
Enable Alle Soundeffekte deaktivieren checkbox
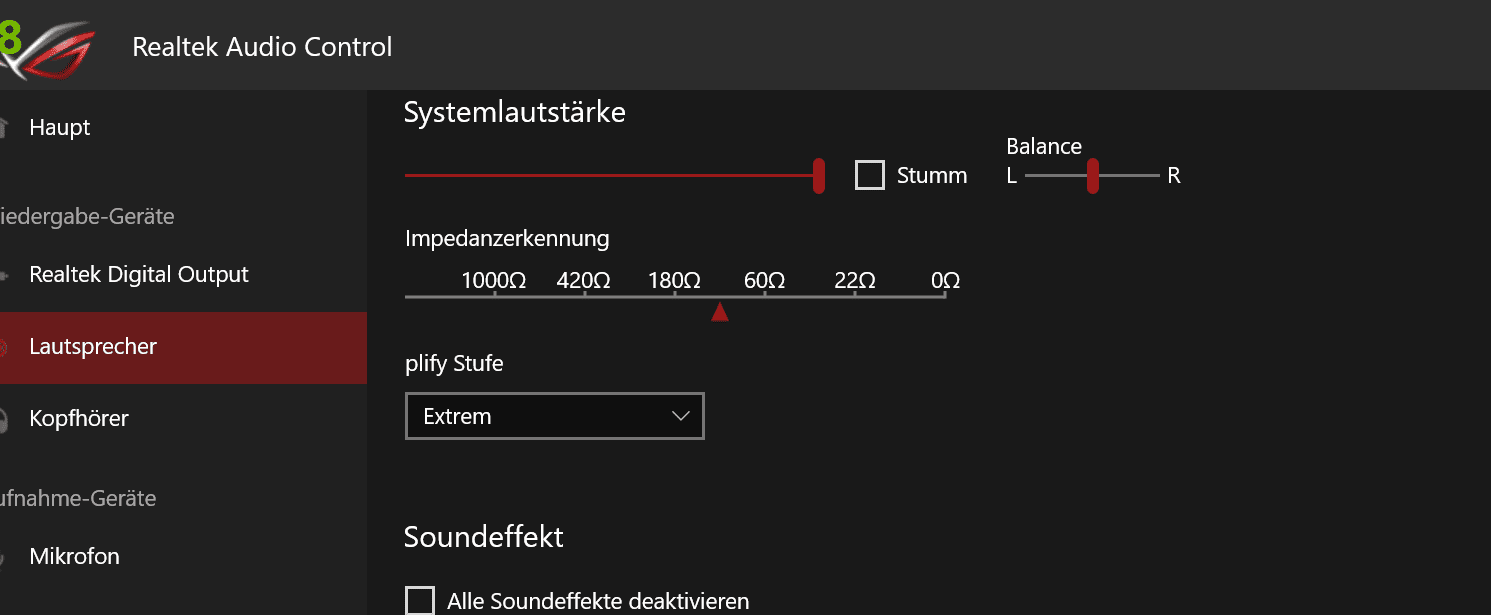click(420, 601)
